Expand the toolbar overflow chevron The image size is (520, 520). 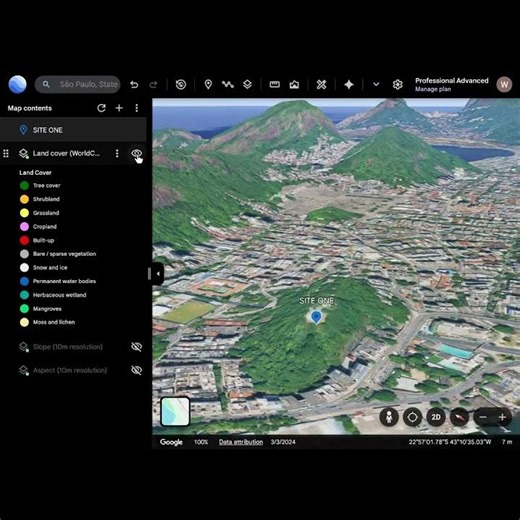point(376,84)
